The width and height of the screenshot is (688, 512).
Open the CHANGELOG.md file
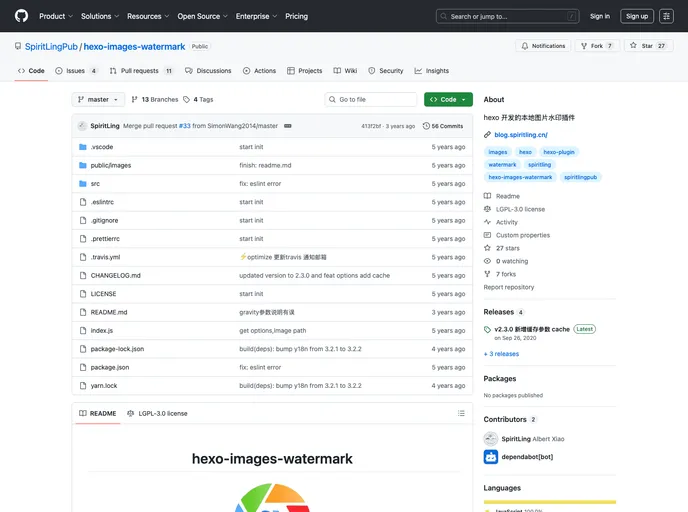(x=115, y=276)
